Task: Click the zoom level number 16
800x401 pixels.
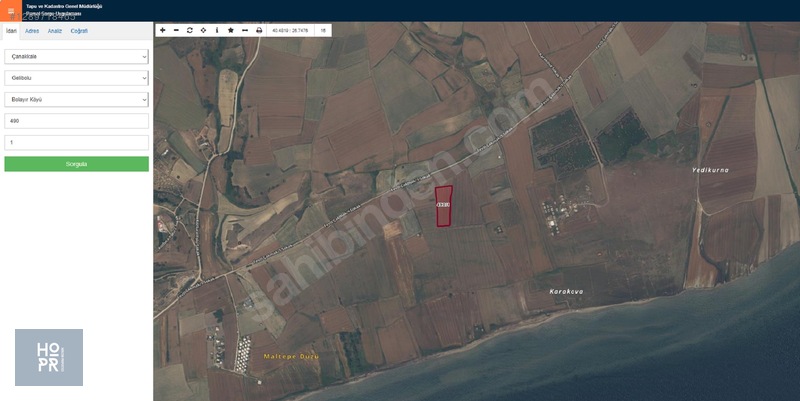Action: 323,31
